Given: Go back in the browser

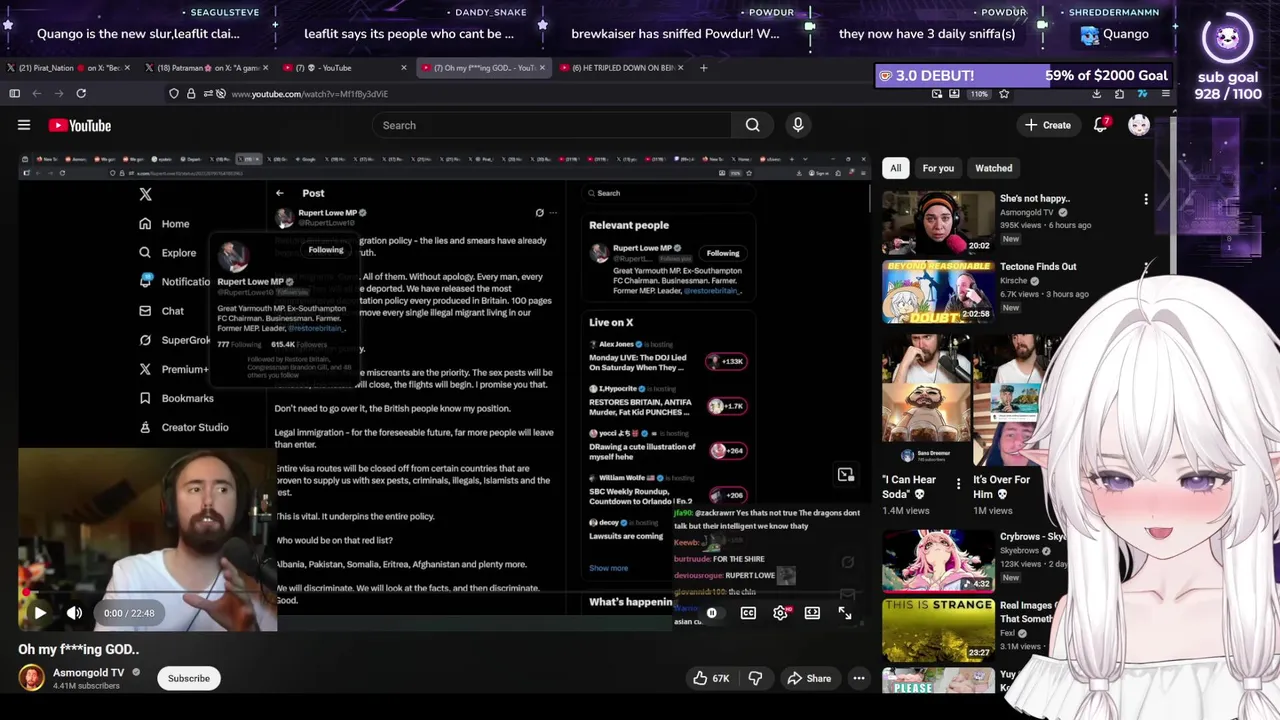Looking at the screenshot, I should 37,94.
